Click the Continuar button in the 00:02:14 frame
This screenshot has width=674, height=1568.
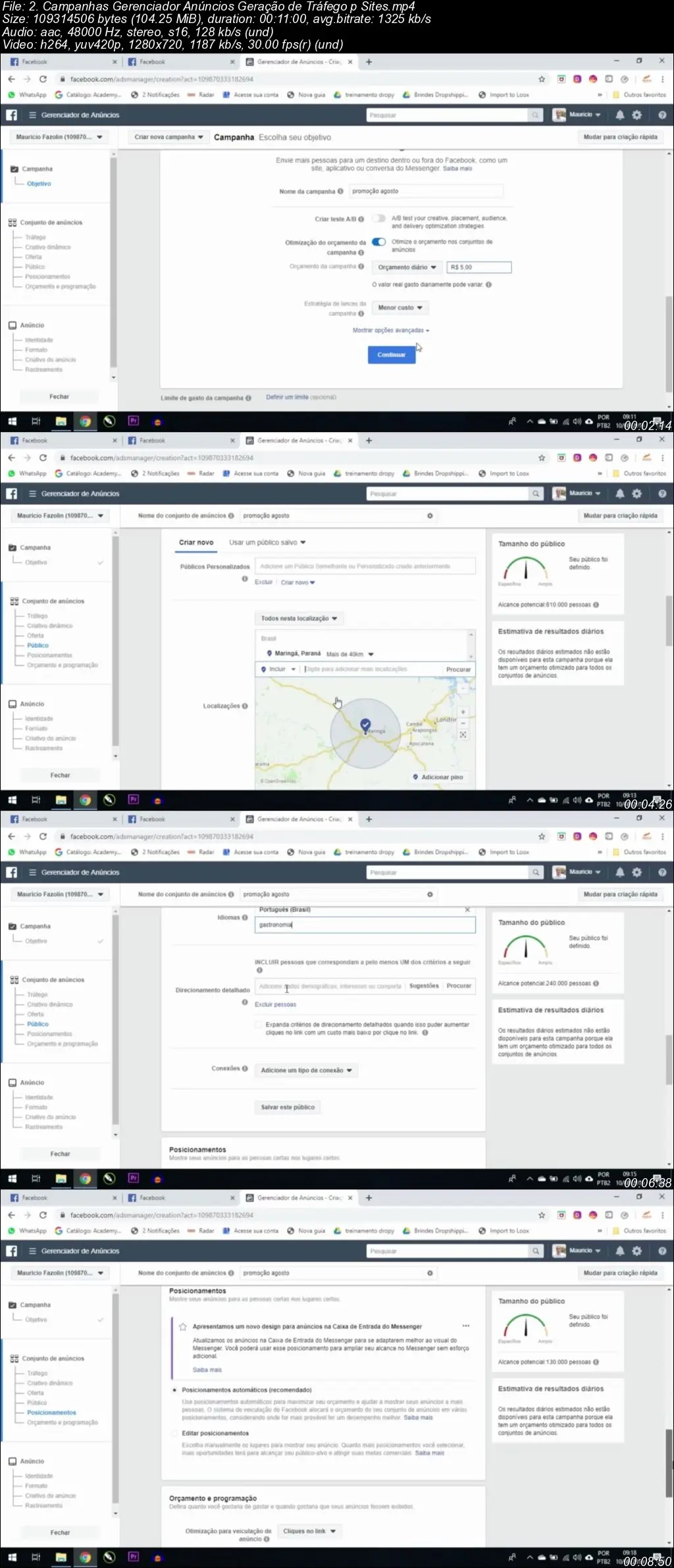[x=391, y=354]
